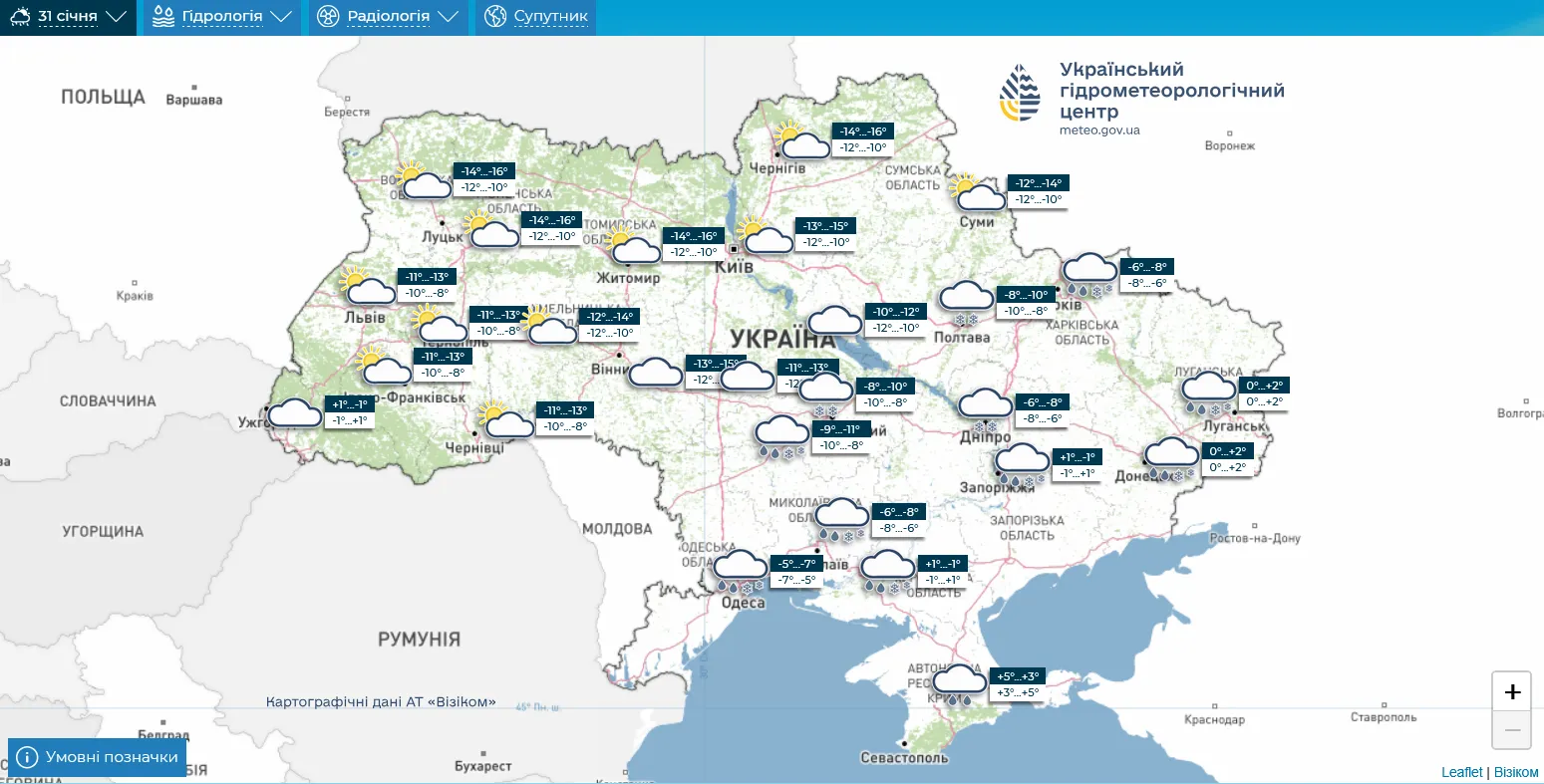Screen dimensions: 1544x784
Task: Click the snow icon near Харківська область
Action: coord(1088,266)
